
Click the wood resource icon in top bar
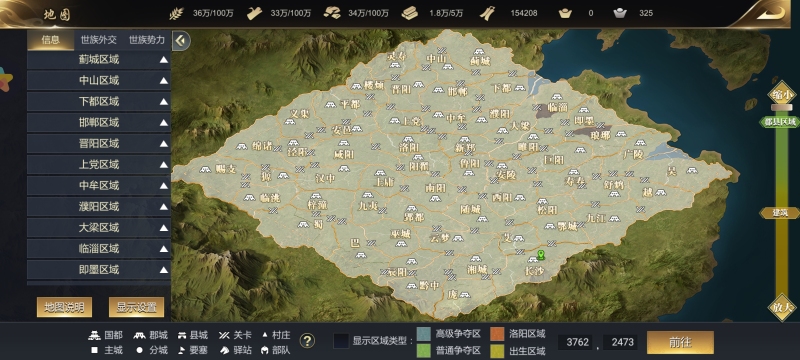click(x=254, y=13)
